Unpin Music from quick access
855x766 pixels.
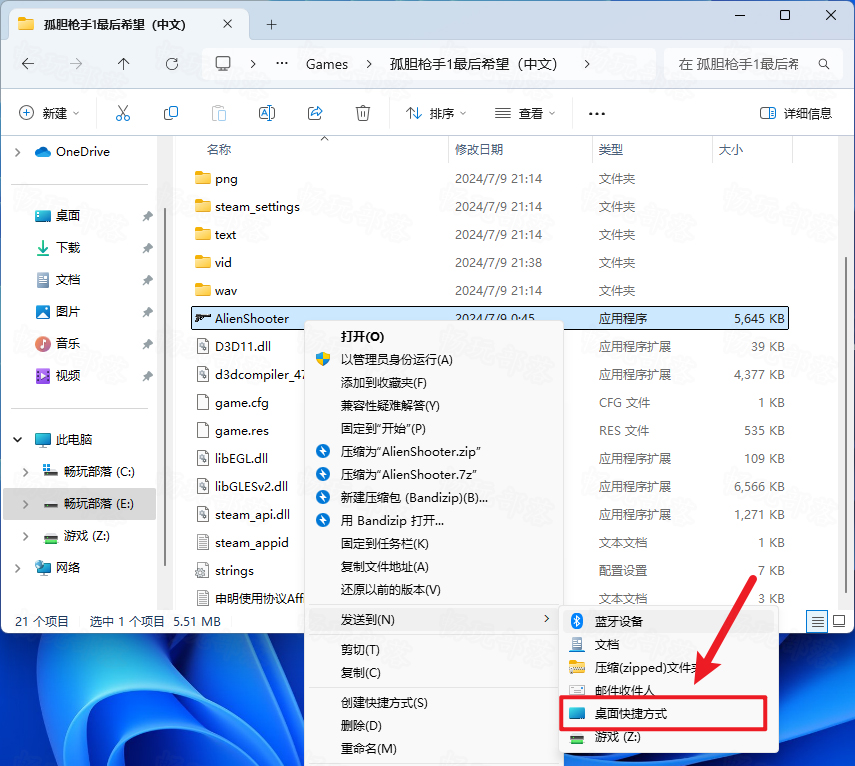(147, 345)
